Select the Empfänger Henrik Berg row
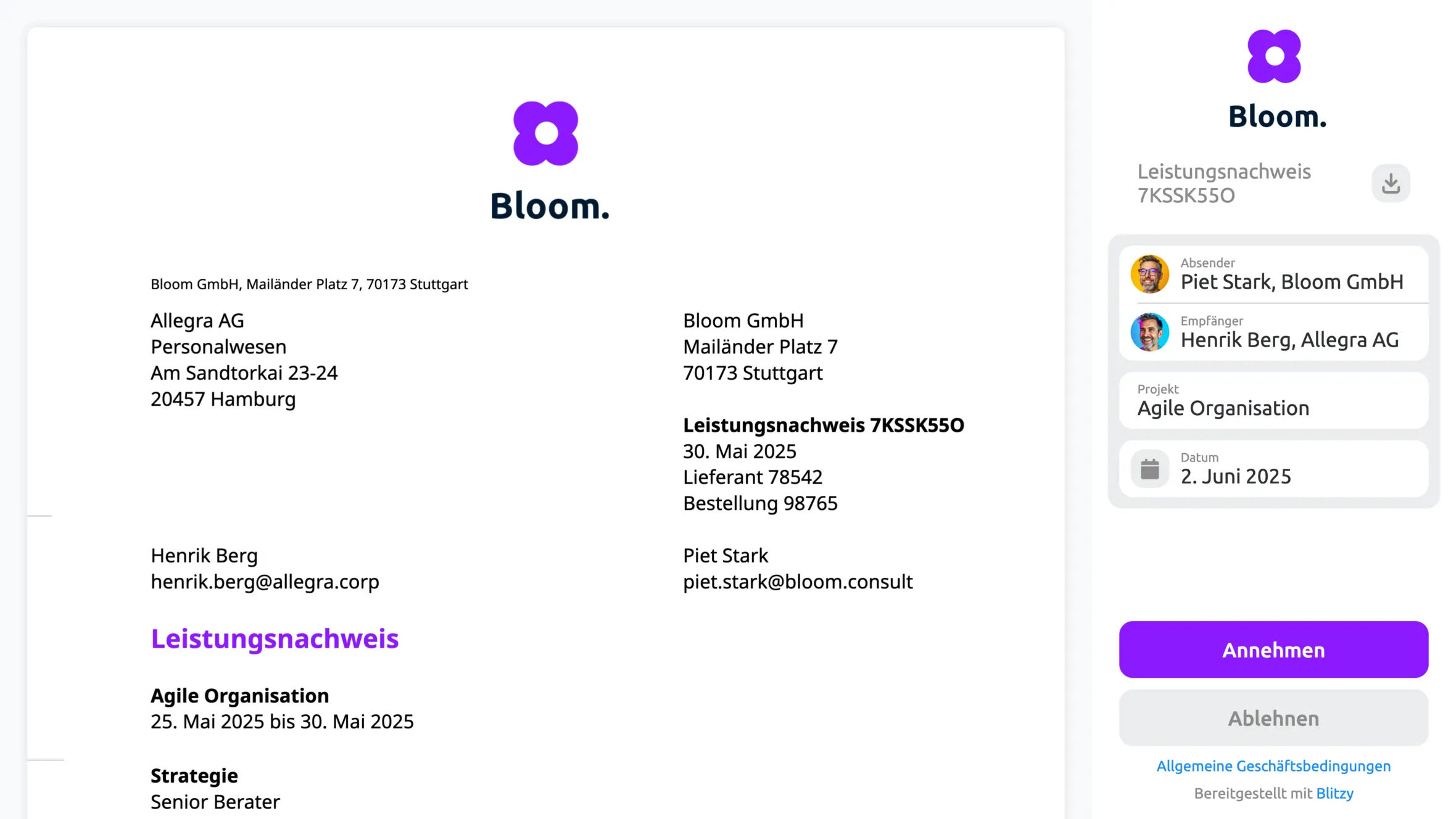 tap(1273, 332)
